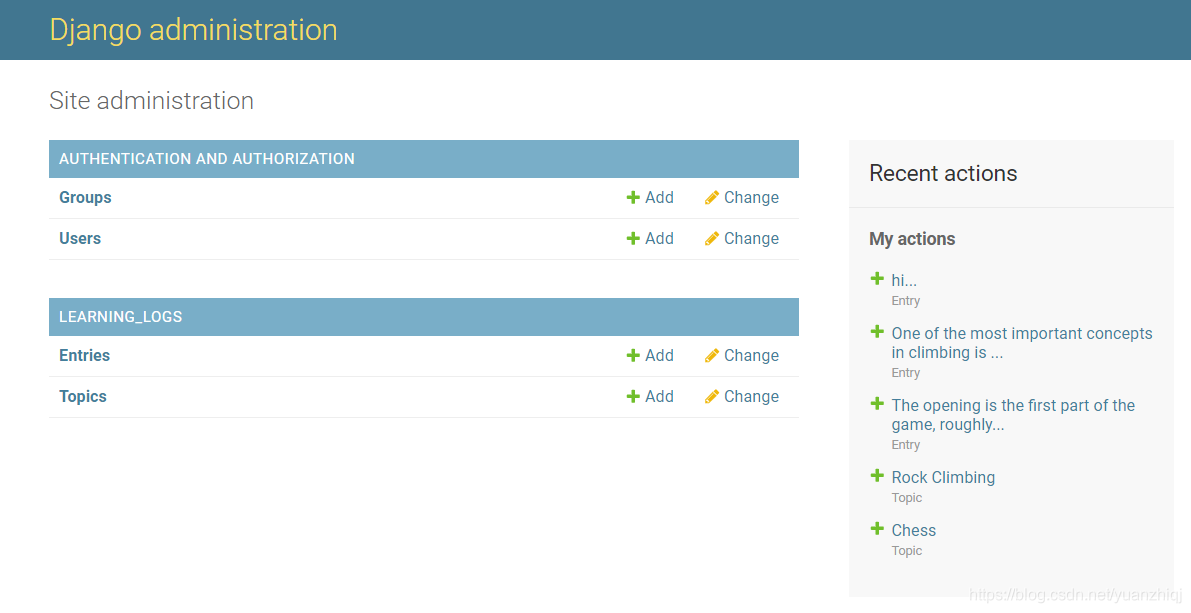The image size is (1191, 613).
Task: Open the Users model list
Action: [x=80, y=239]
